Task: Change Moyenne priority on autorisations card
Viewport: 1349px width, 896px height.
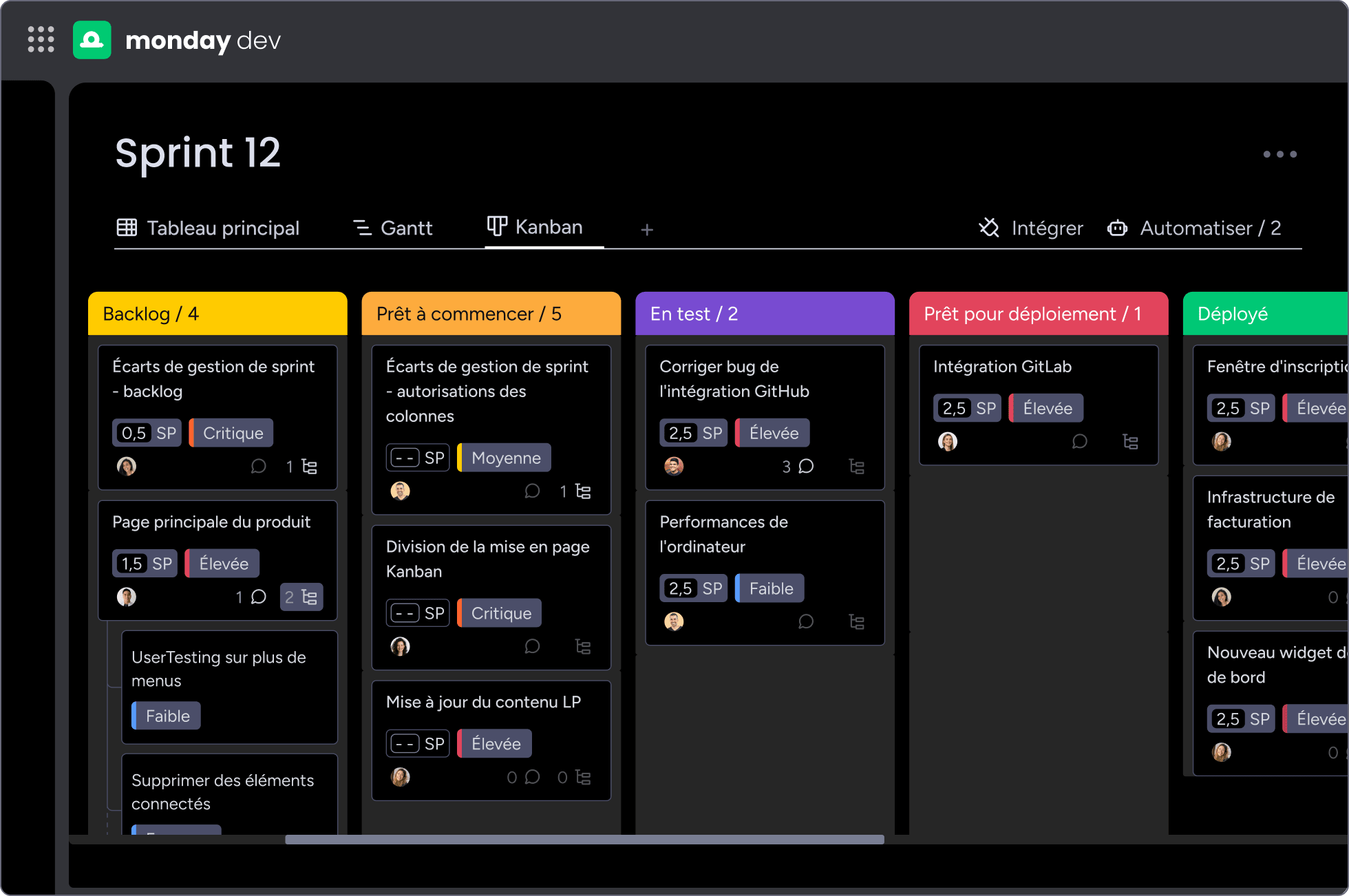Action: [504, 458]
